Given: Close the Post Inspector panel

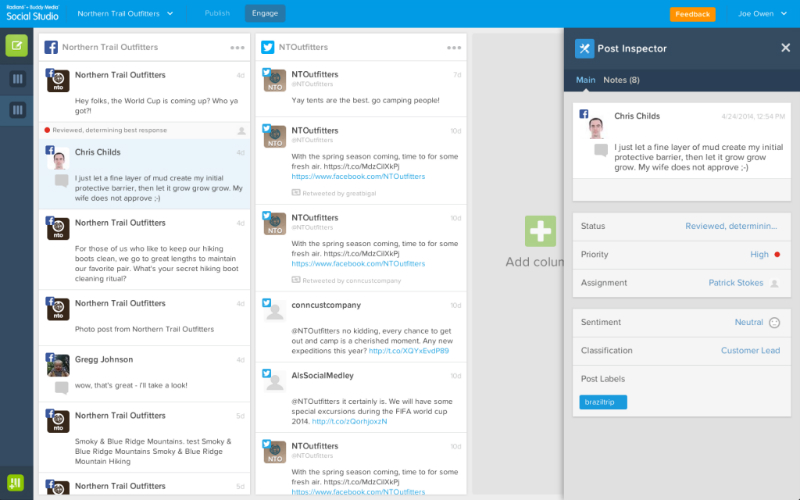Looking at the screenshot, I should tap(786, 48).
